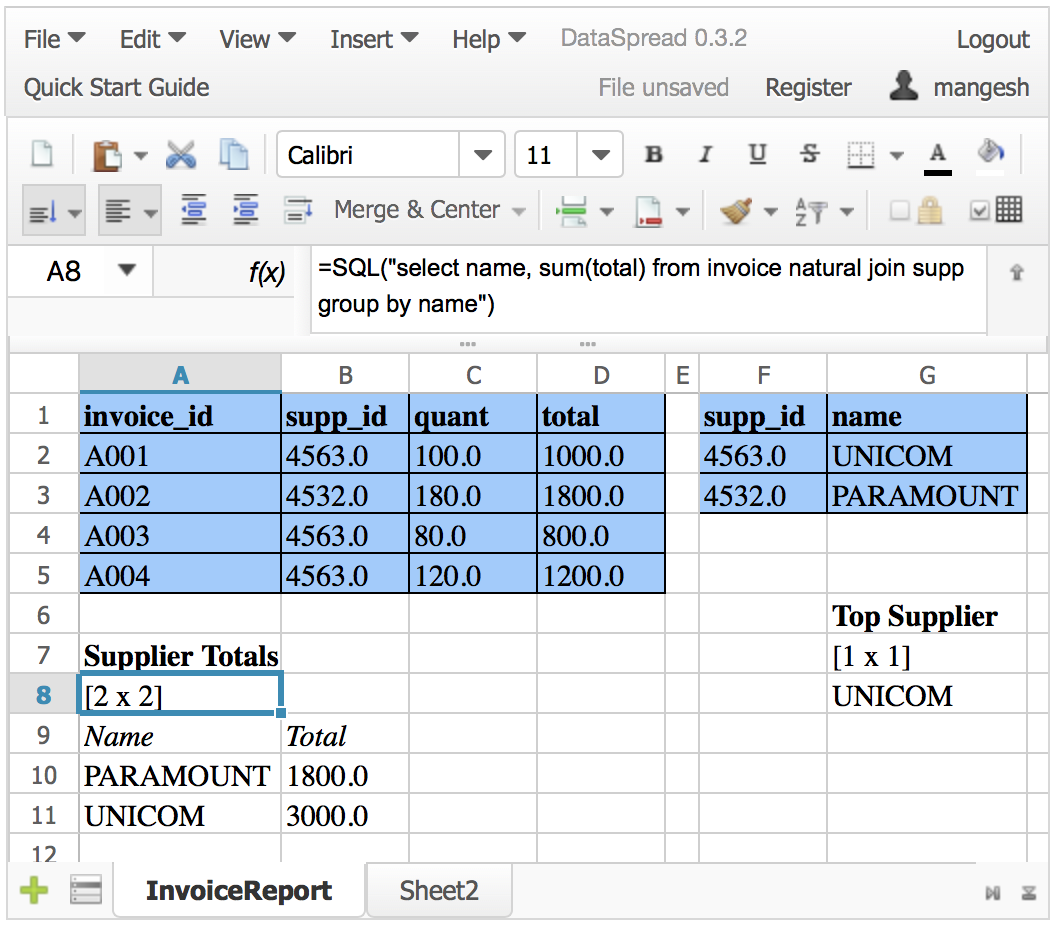Select cell with total 1200.0

(600, 575)
